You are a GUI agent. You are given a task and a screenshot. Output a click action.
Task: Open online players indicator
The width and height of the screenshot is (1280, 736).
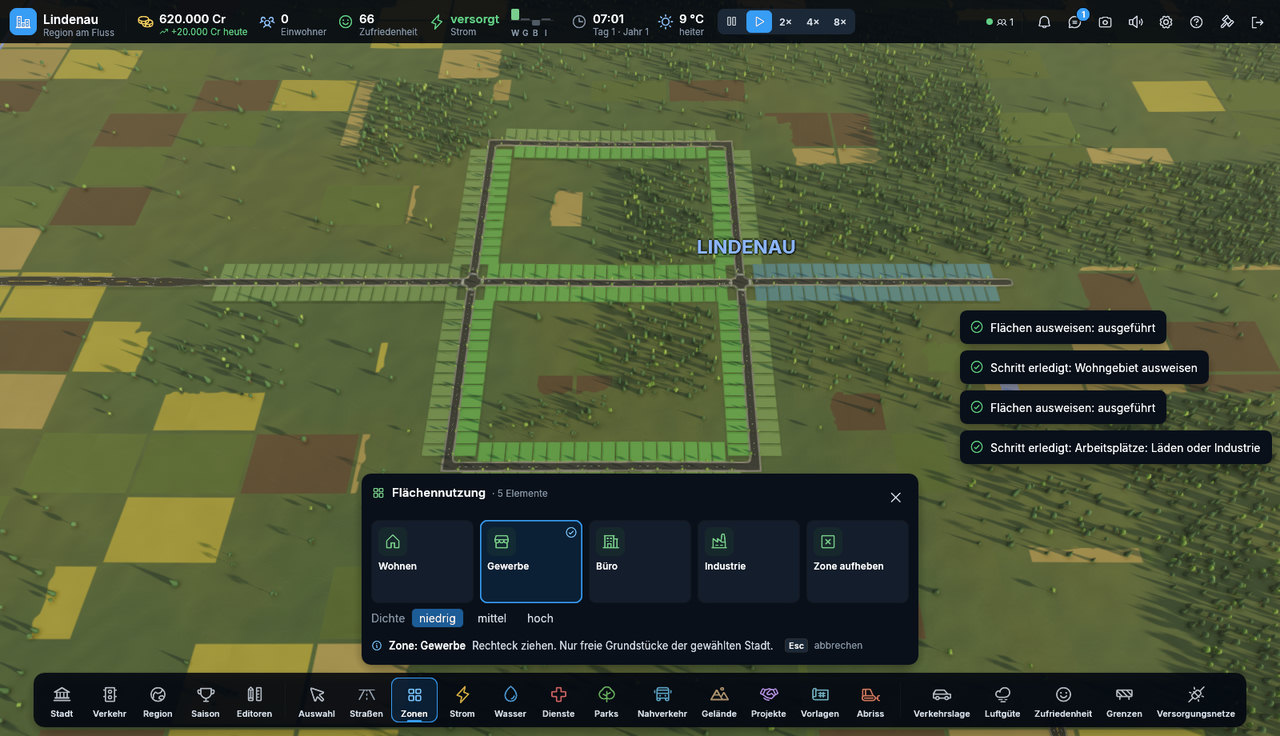click(x=1000, y=22)
